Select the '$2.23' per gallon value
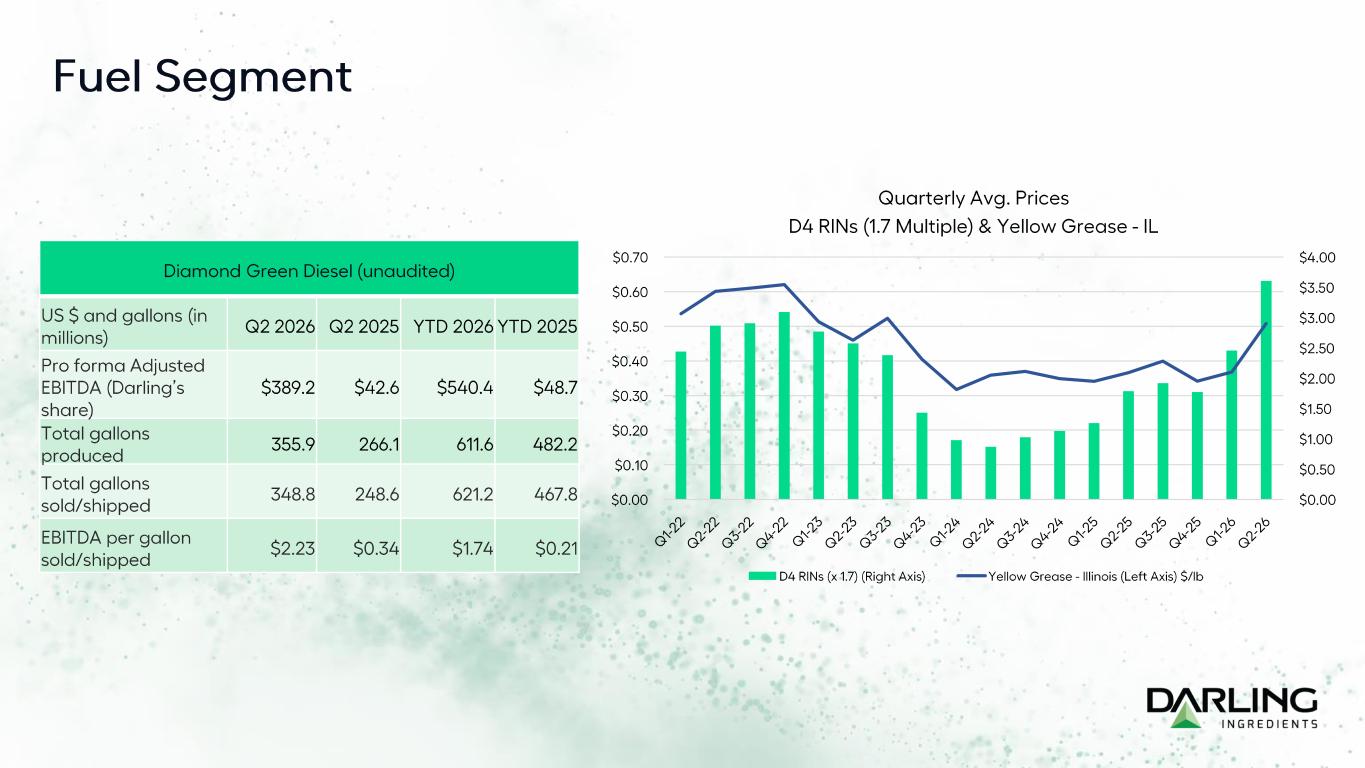This screenshot has width=1365, height=768. pos(292,548)
